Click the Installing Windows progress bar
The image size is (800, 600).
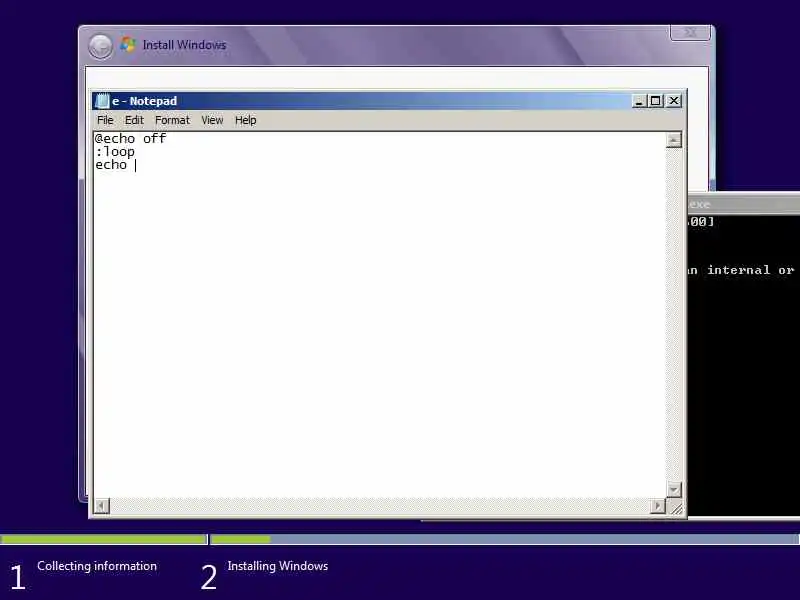pyautogui.click(x=505, y=539)
